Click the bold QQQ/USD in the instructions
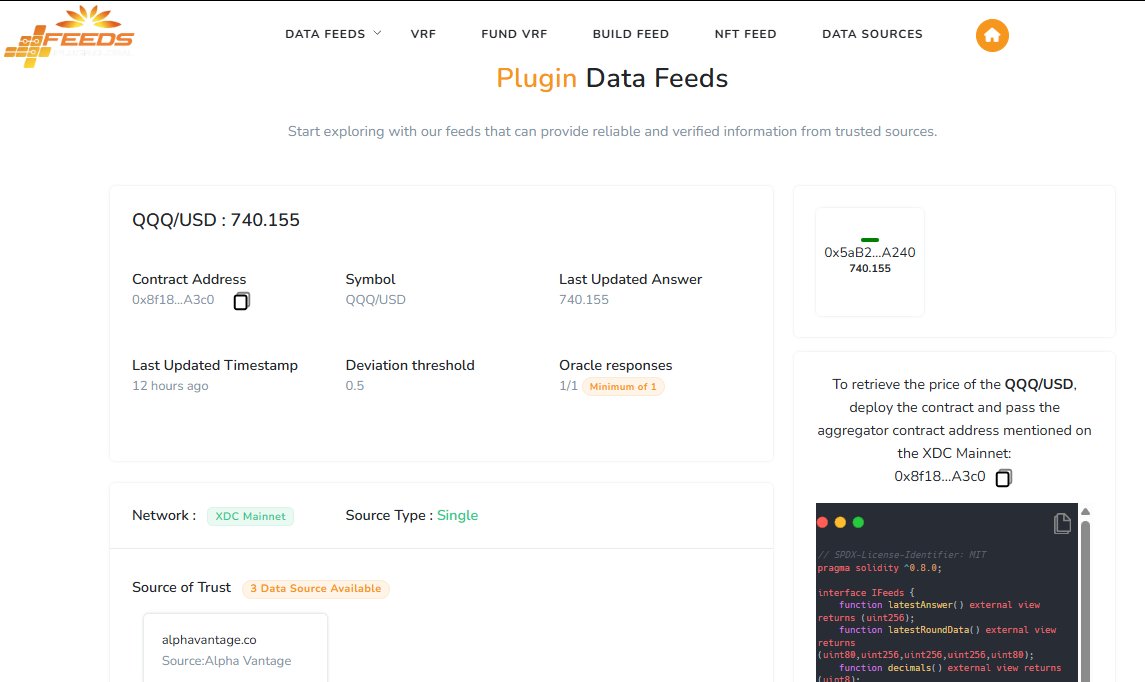Screen dimensions: 1145x682 click(x=1038, y=384)
